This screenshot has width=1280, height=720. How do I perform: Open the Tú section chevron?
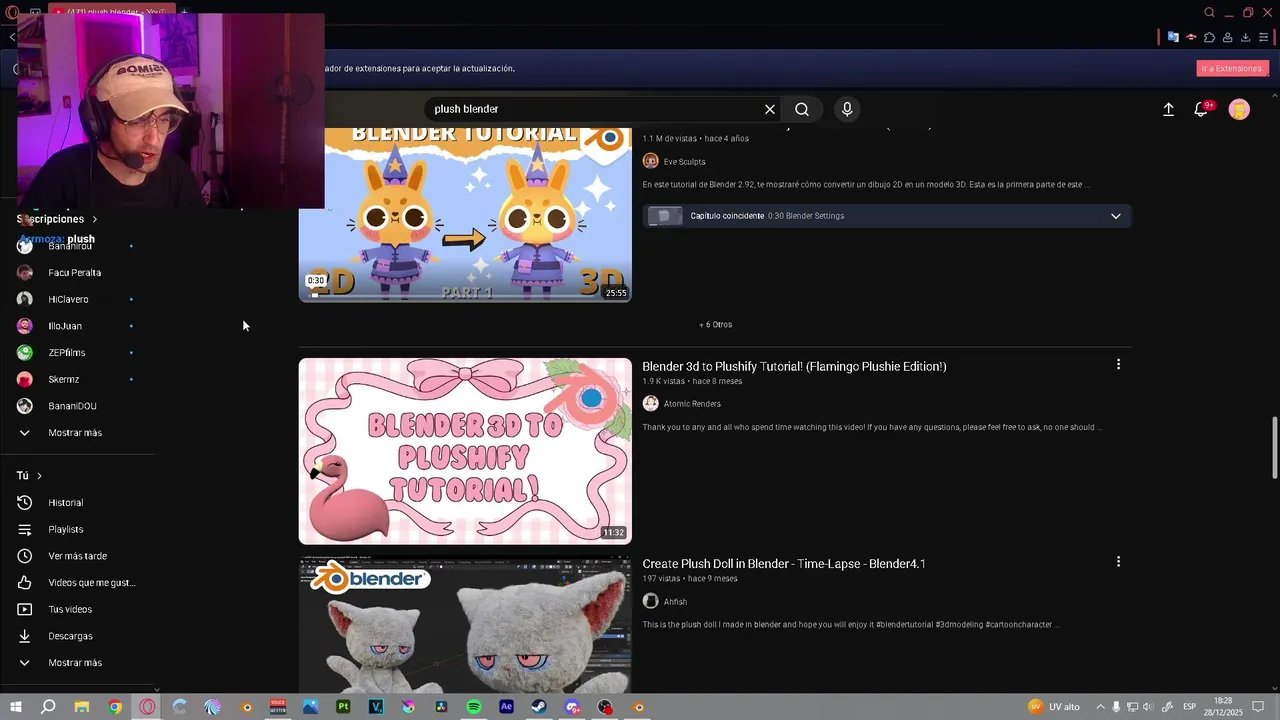pos(39,476)
